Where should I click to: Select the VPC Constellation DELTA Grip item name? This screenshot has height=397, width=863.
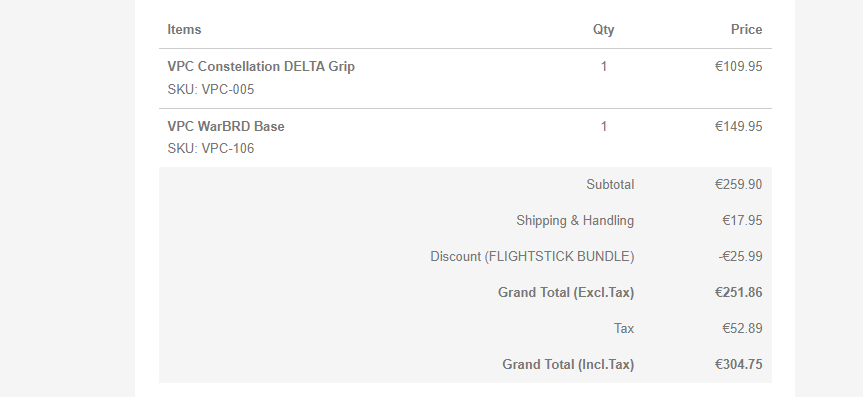point(261,67)
